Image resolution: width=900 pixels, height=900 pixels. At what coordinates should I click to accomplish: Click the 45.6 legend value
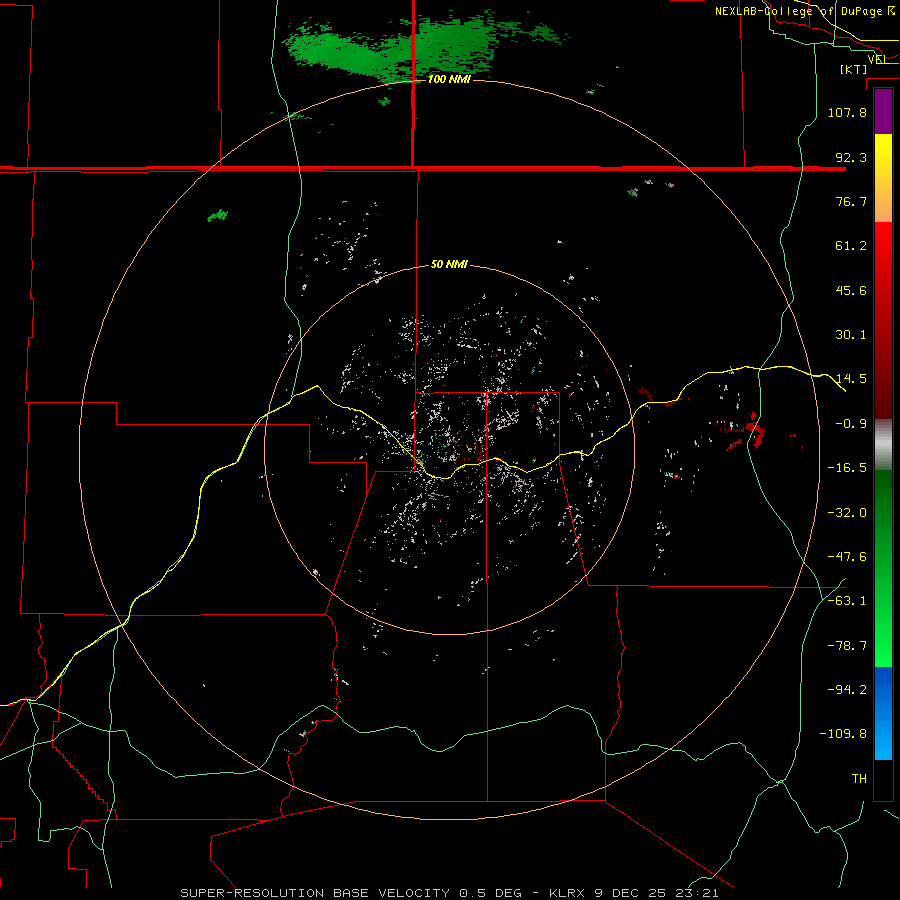(x=851, y=290)
